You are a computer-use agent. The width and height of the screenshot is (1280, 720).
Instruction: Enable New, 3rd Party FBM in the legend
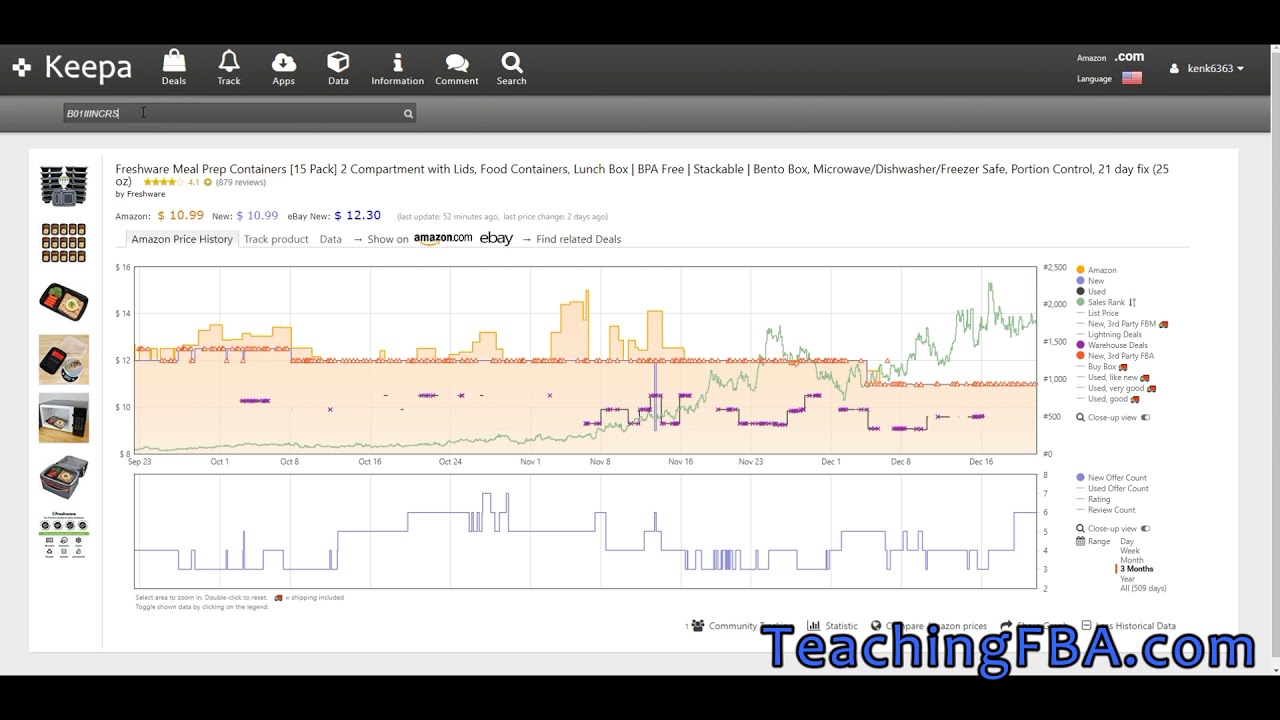pos(1121,324)
